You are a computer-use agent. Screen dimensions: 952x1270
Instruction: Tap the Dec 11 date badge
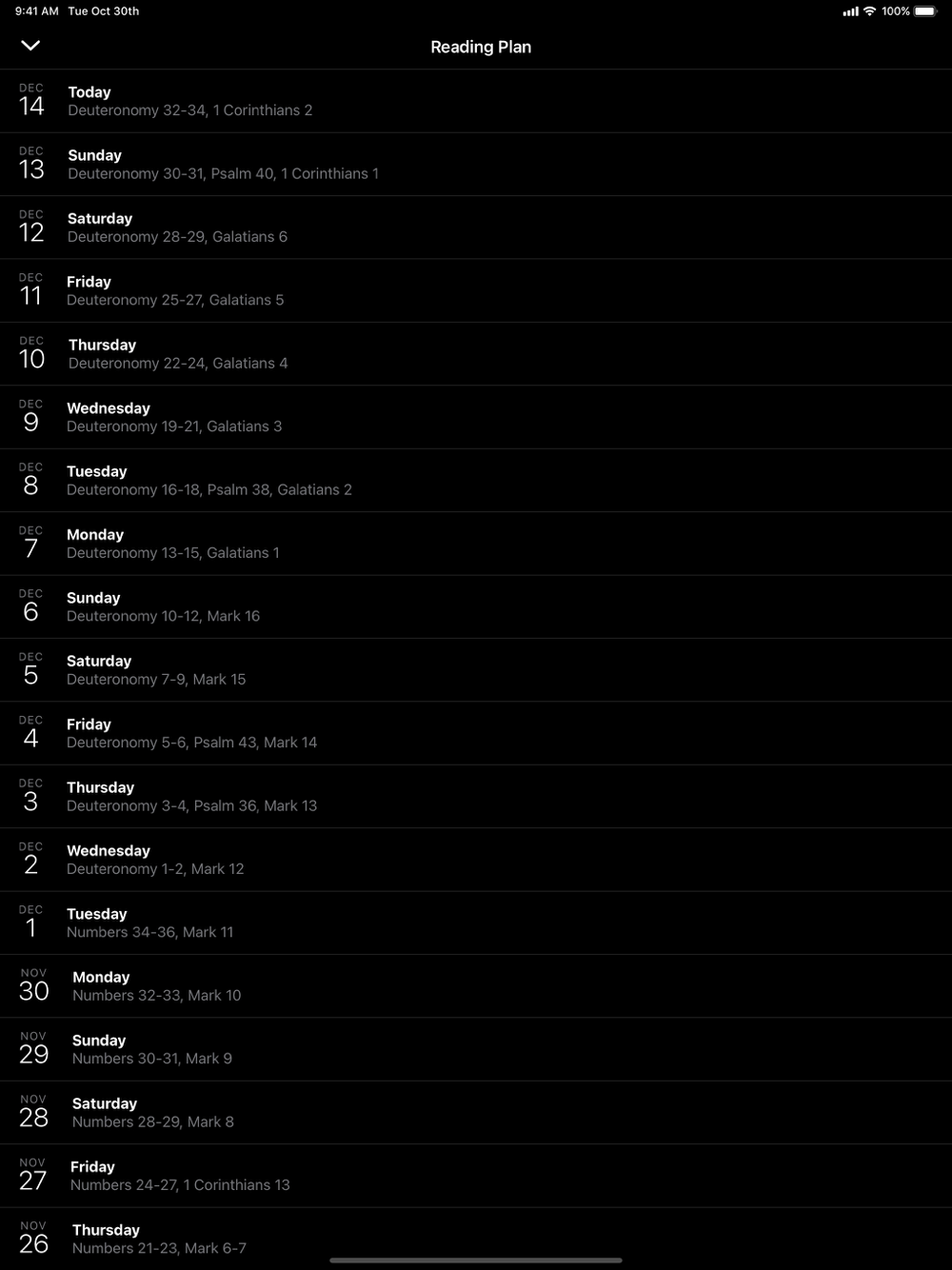coord(31,290)
